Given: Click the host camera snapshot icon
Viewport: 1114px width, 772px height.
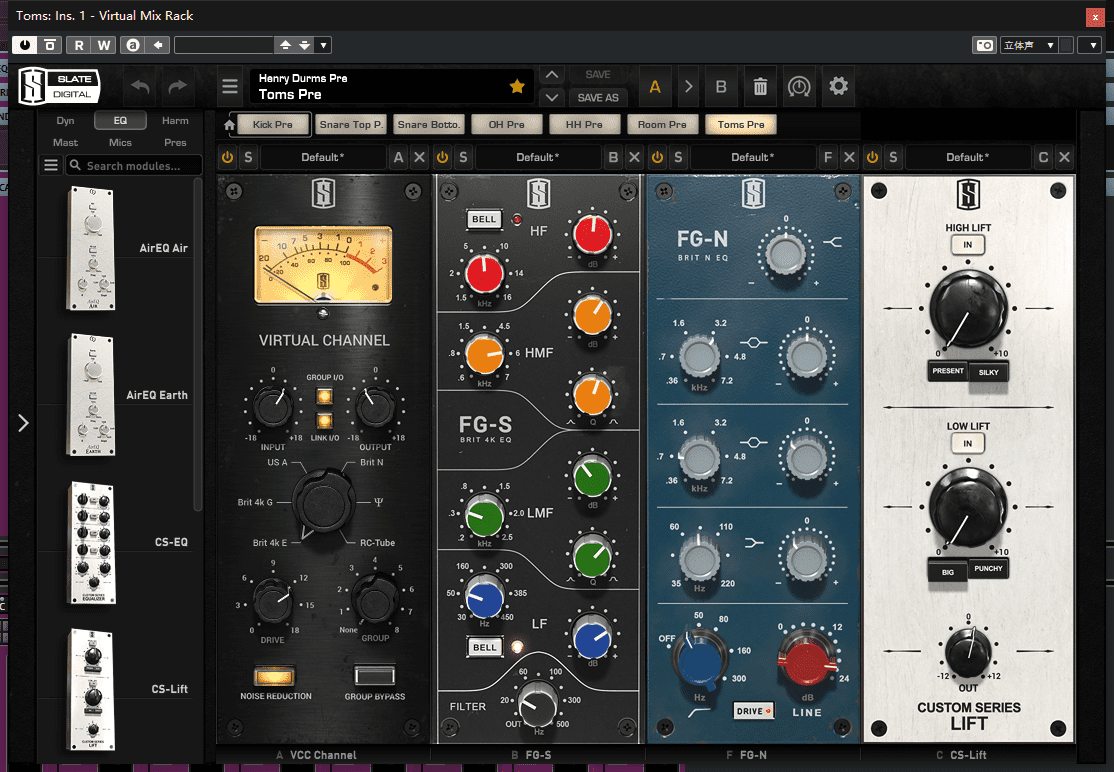Looking at the screenshot, I should pyautogui.click(x=984, y=45).
